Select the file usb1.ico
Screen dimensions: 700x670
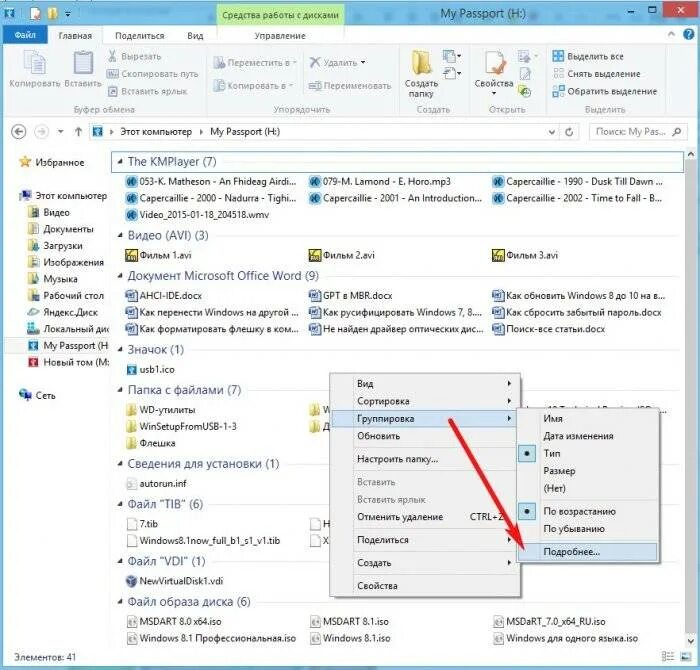click(x=150, y=370)
